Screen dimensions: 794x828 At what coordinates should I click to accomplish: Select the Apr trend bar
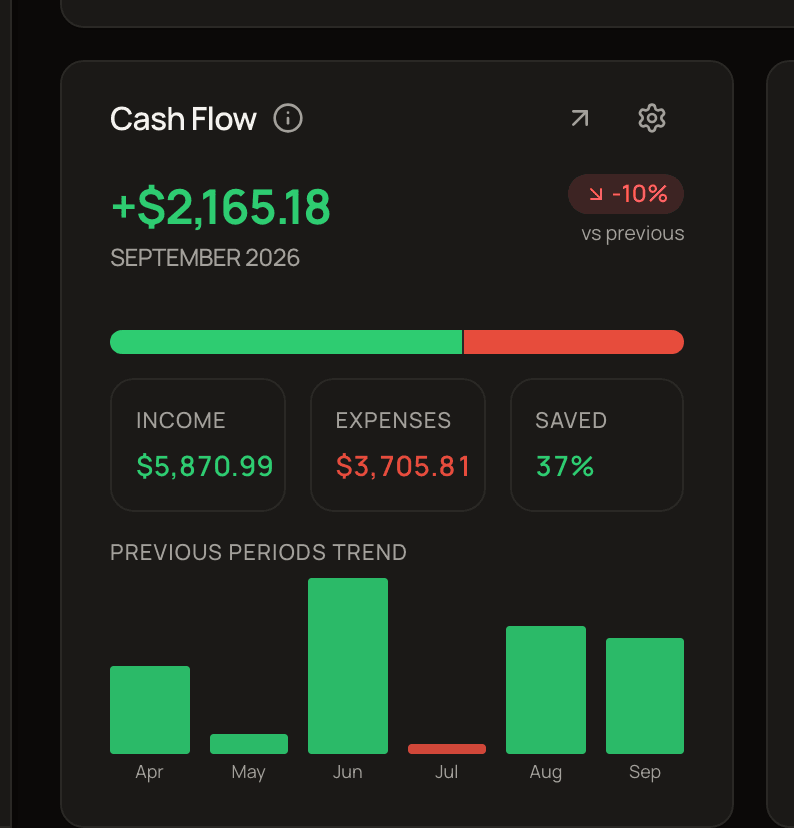(150, 710)
